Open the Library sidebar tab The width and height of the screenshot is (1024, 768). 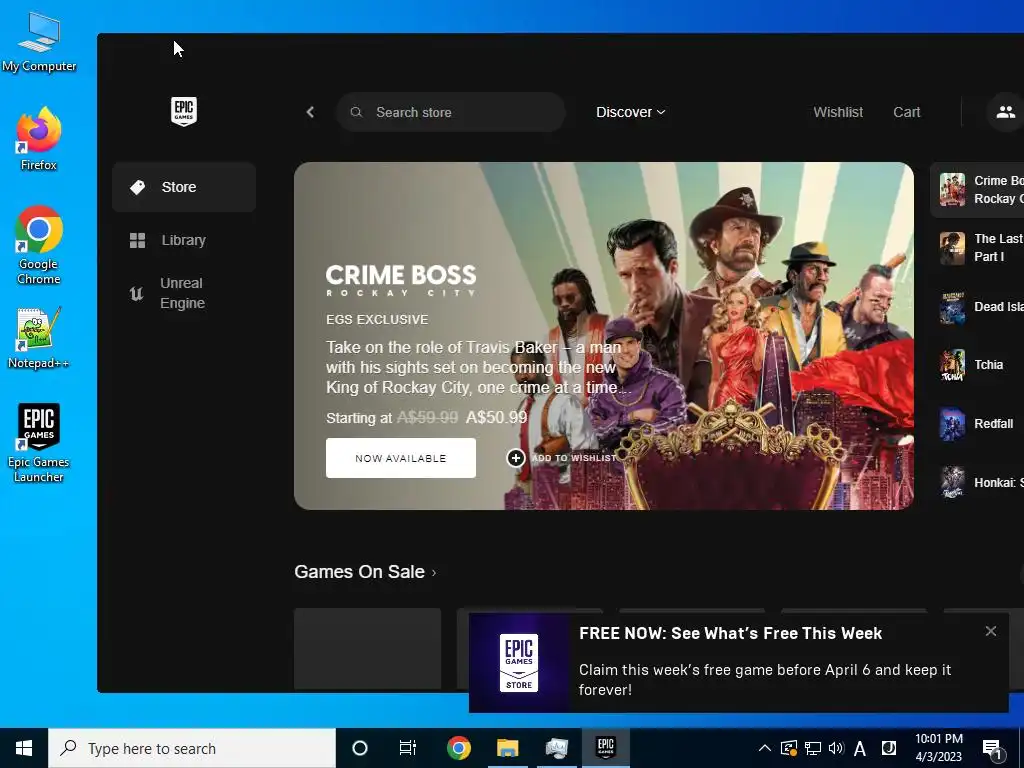(x=184, y=240)
